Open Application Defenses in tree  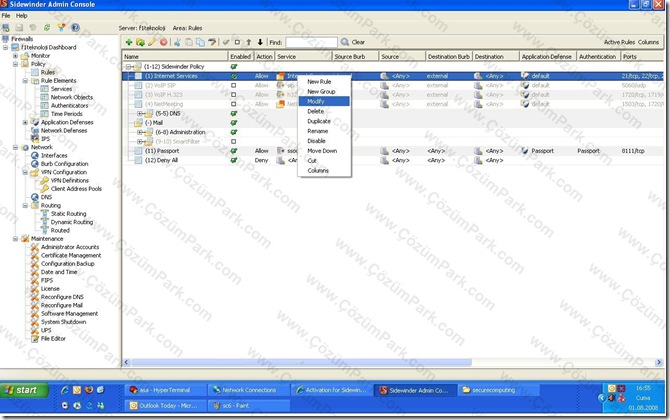(x=67, y=122)
